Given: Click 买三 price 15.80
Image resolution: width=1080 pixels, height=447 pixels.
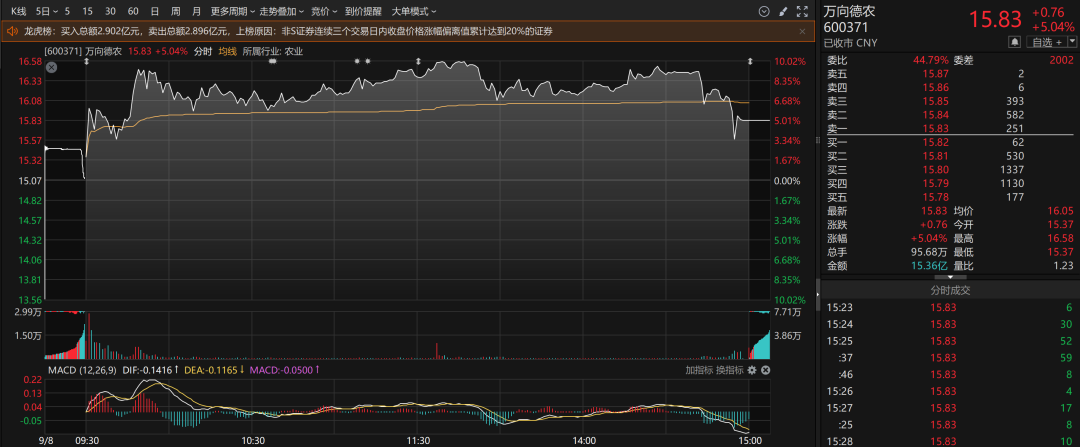Looking at the screenshot, I should point(935,169).
